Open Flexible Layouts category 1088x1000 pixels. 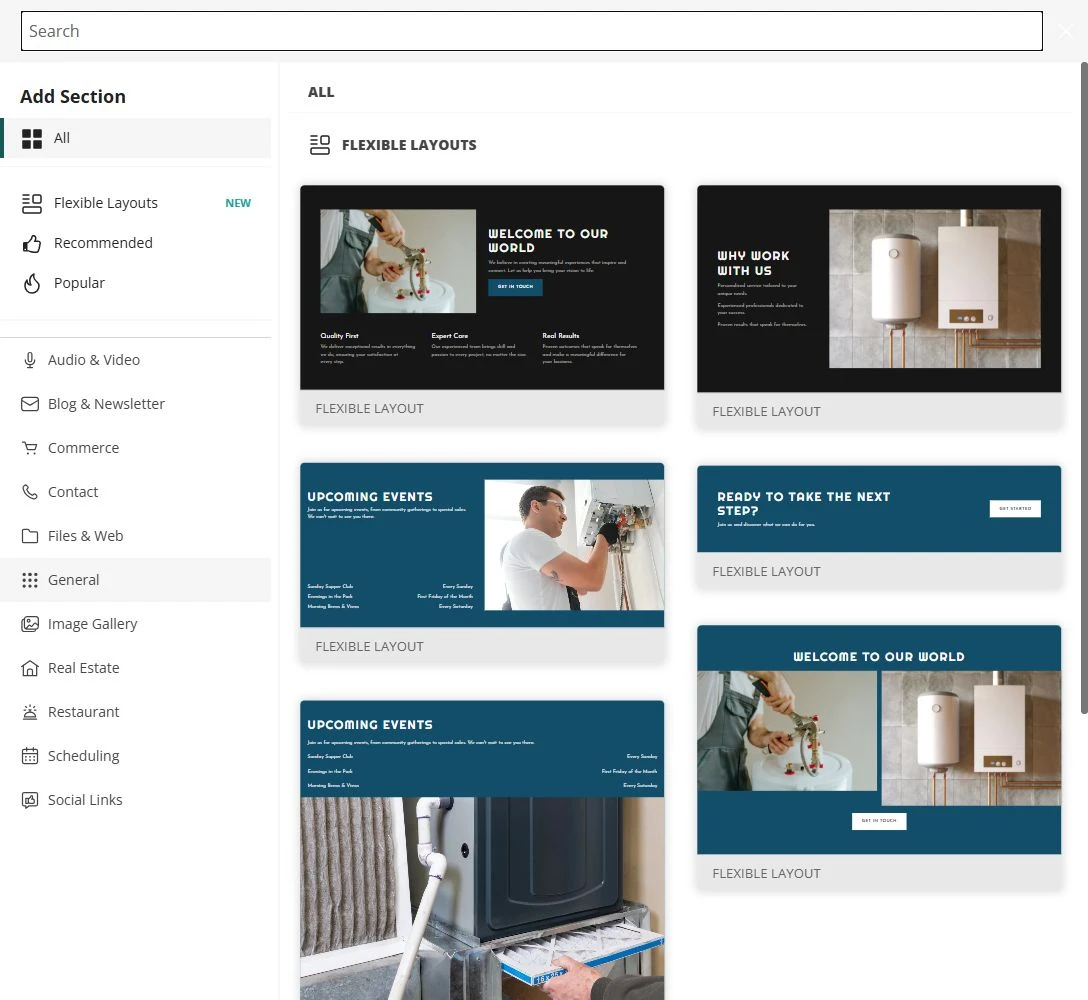(x=137, y=203)
